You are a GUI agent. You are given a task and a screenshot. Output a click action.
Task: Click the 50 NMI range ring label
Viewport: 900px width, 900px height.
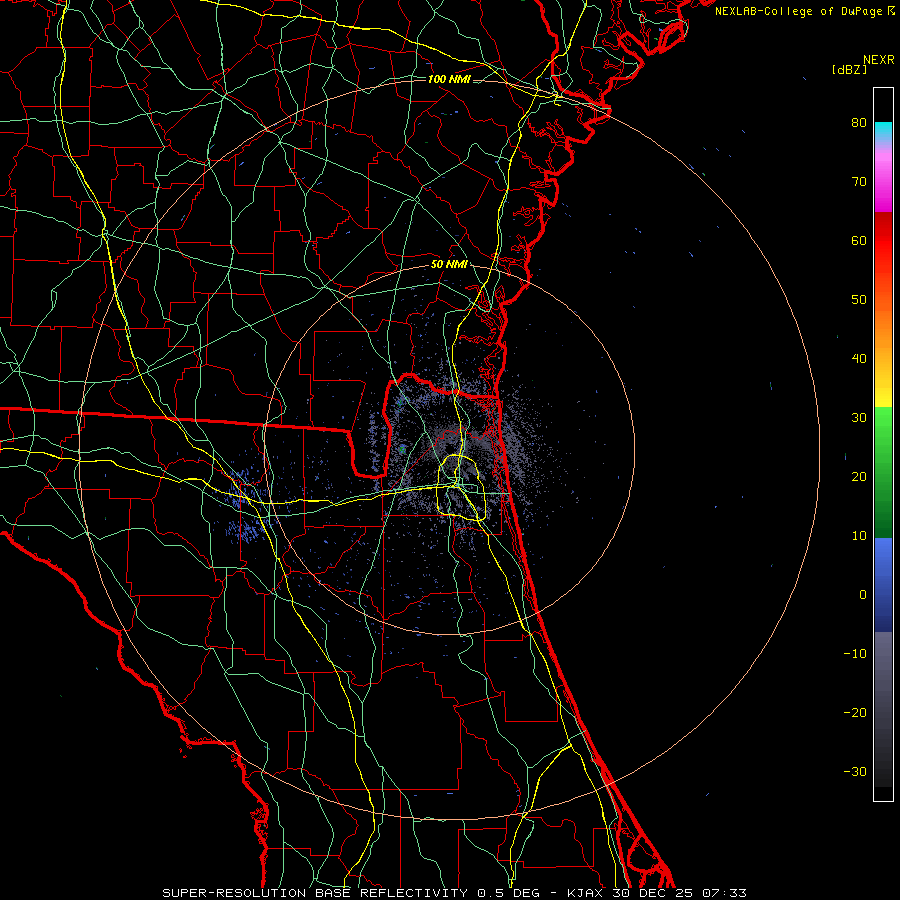pyautogui.click(x=449, y=265)
